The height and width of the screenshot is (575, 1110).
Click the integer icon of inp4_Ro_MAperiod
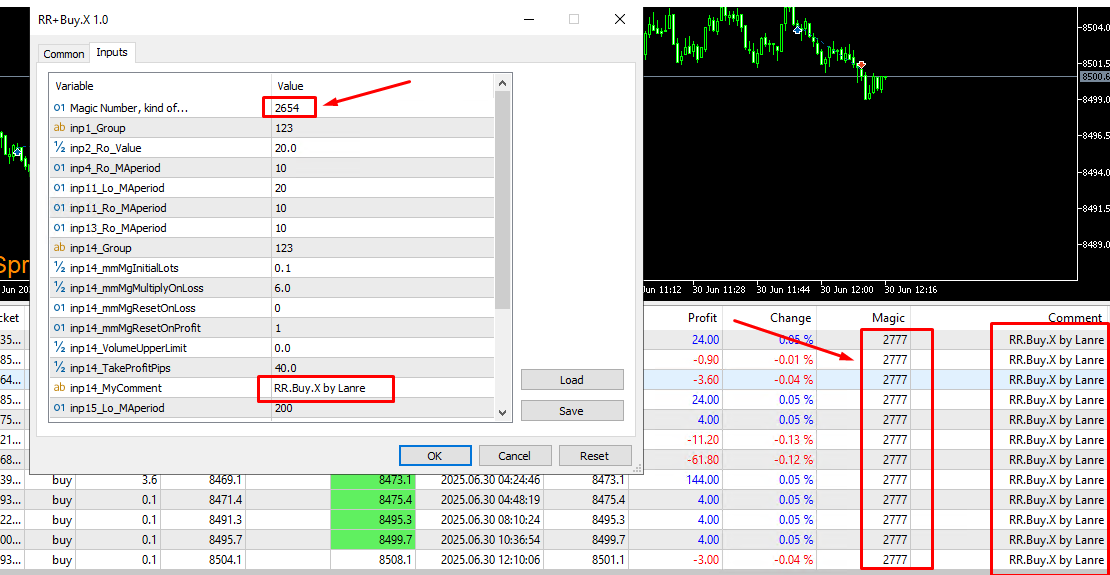[59, 168]
